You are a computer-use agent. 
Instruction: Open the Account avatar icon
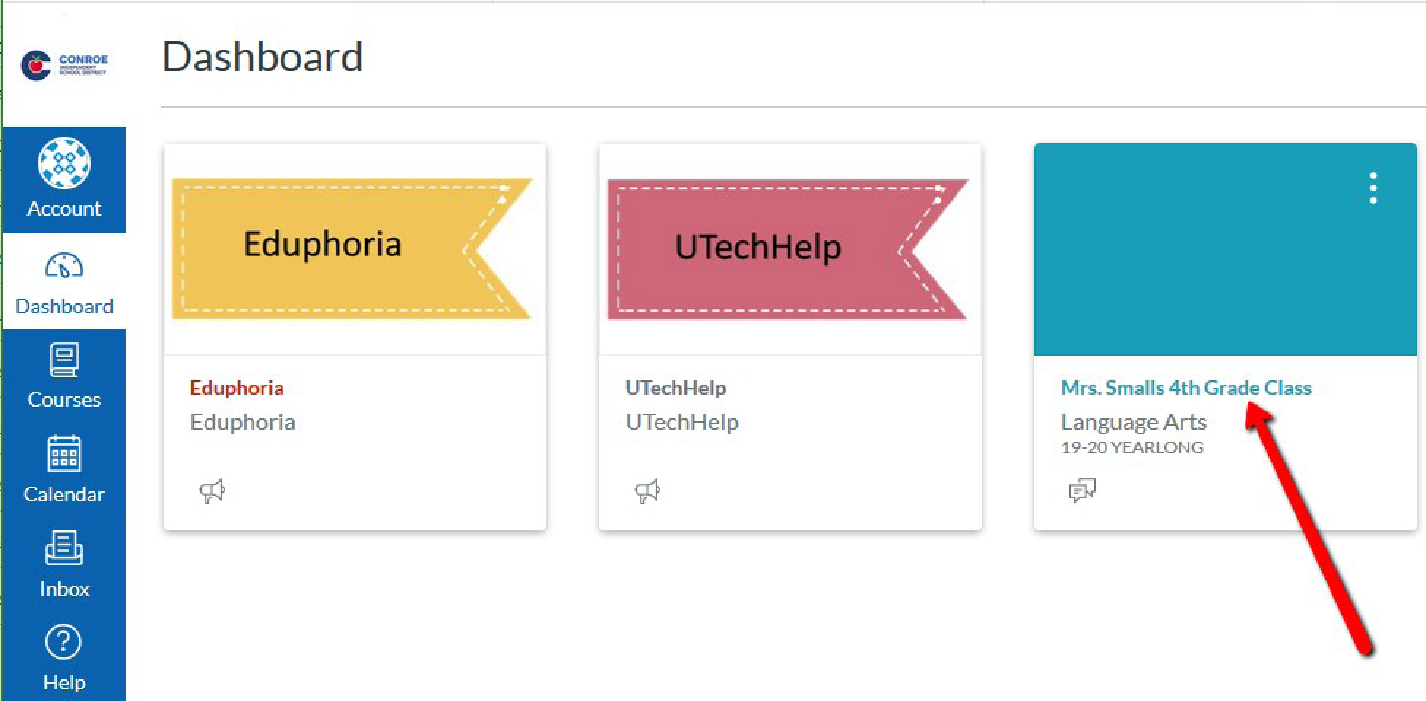(64, 163)
